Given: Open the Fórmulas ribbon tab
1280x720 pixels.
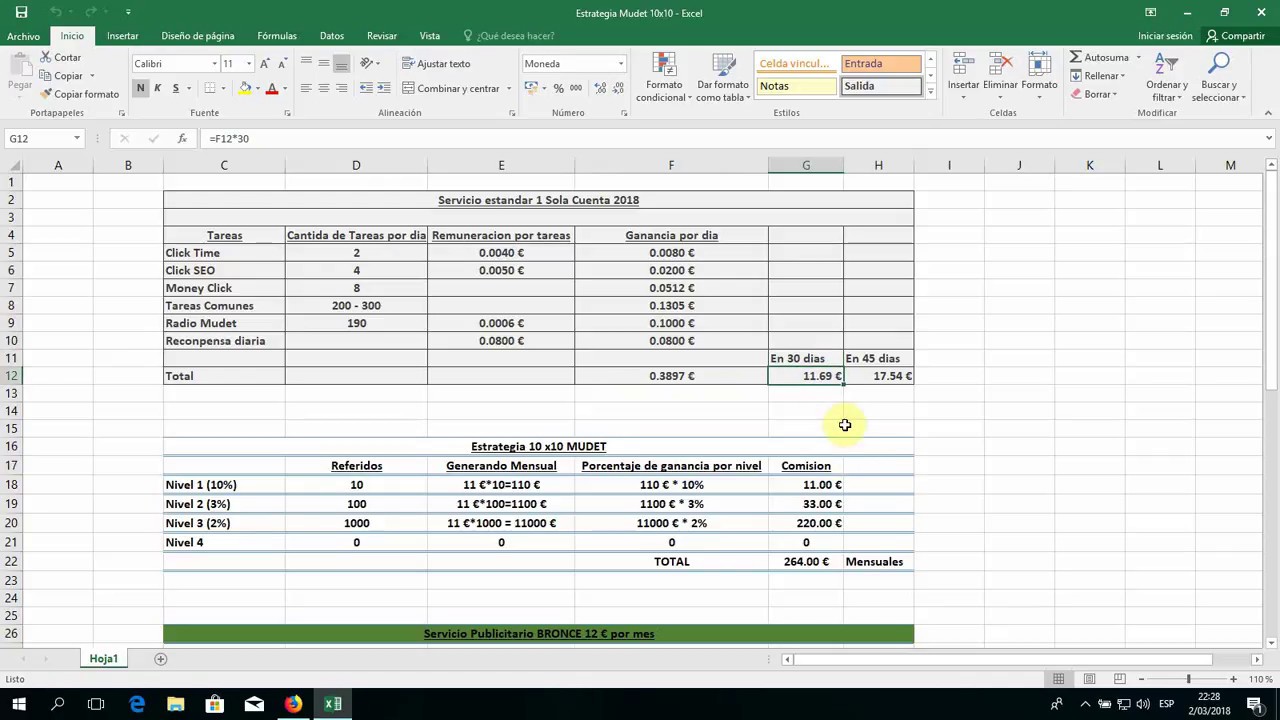Looking at the screenshot, I should tap(276, 36).
